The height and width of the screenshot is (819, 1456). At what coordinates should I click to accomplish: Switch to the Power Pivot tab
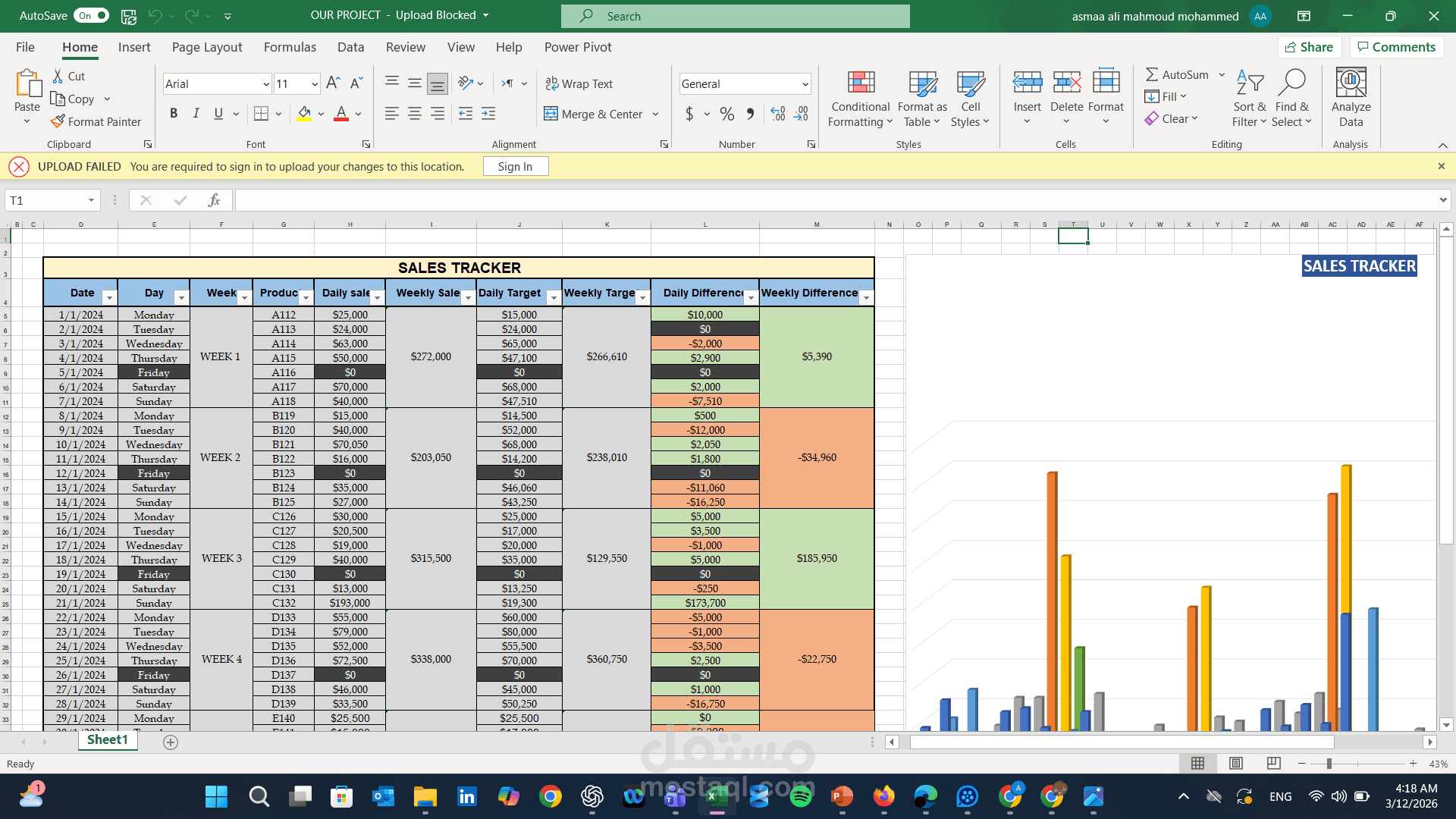pos(578,47)
